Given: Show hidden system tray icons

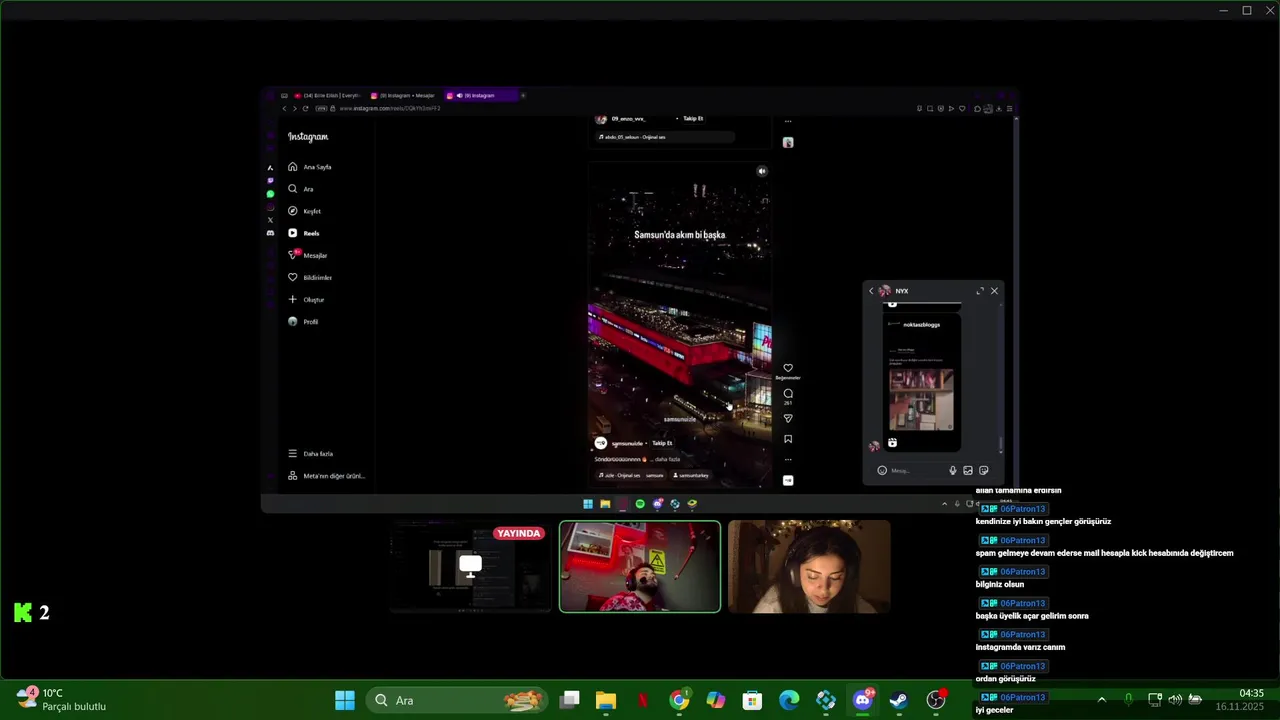Looking at the screenshot, I should [x=1101, y=700].
